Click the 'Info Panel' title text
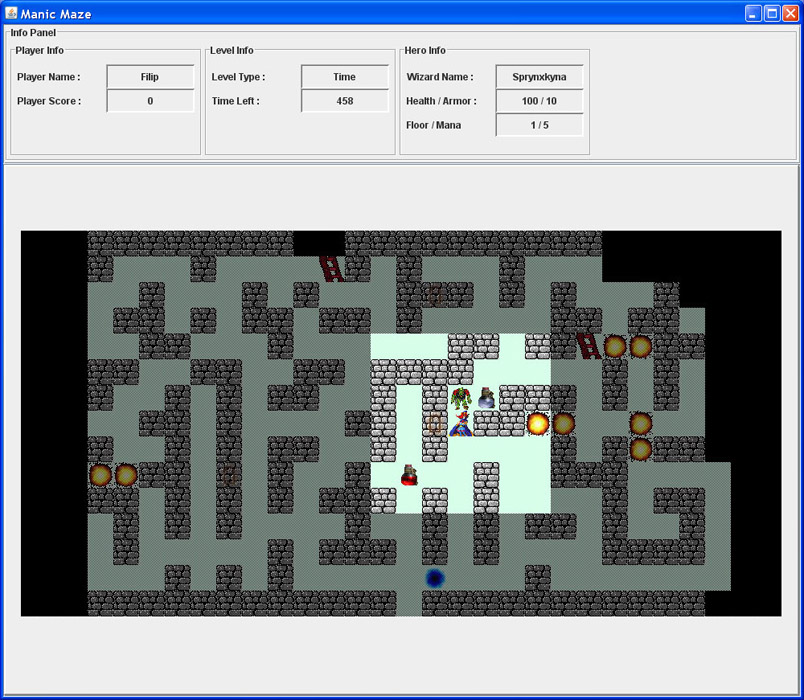804x700 pixels. point(33,33)
